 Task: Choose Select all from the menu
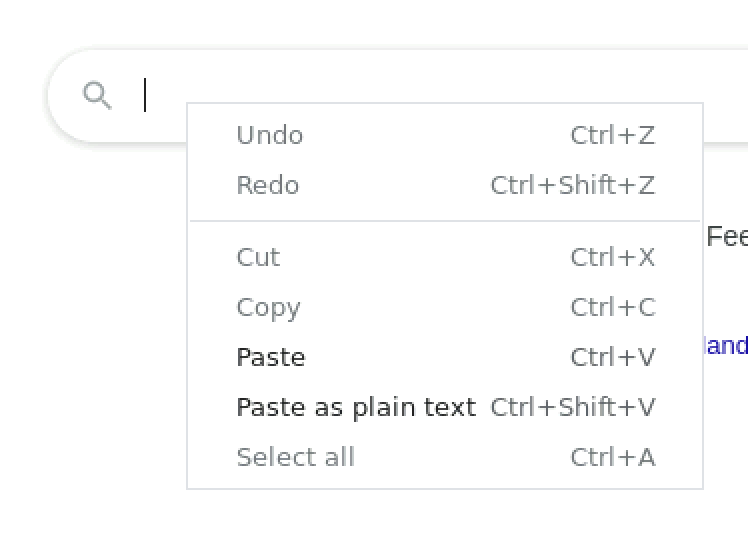coord(295,457)
